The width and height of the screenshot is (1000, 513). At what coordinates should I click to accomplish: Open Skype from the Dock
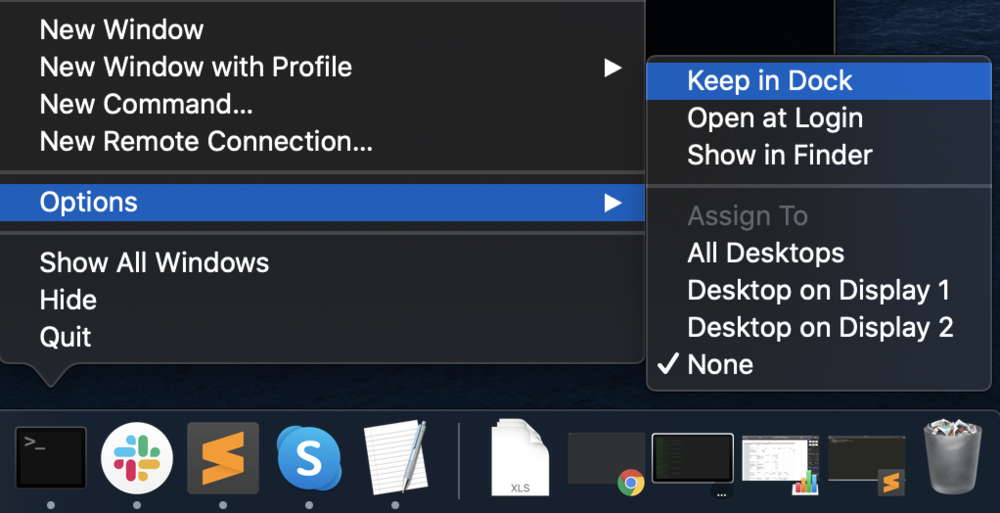[309, 458]
